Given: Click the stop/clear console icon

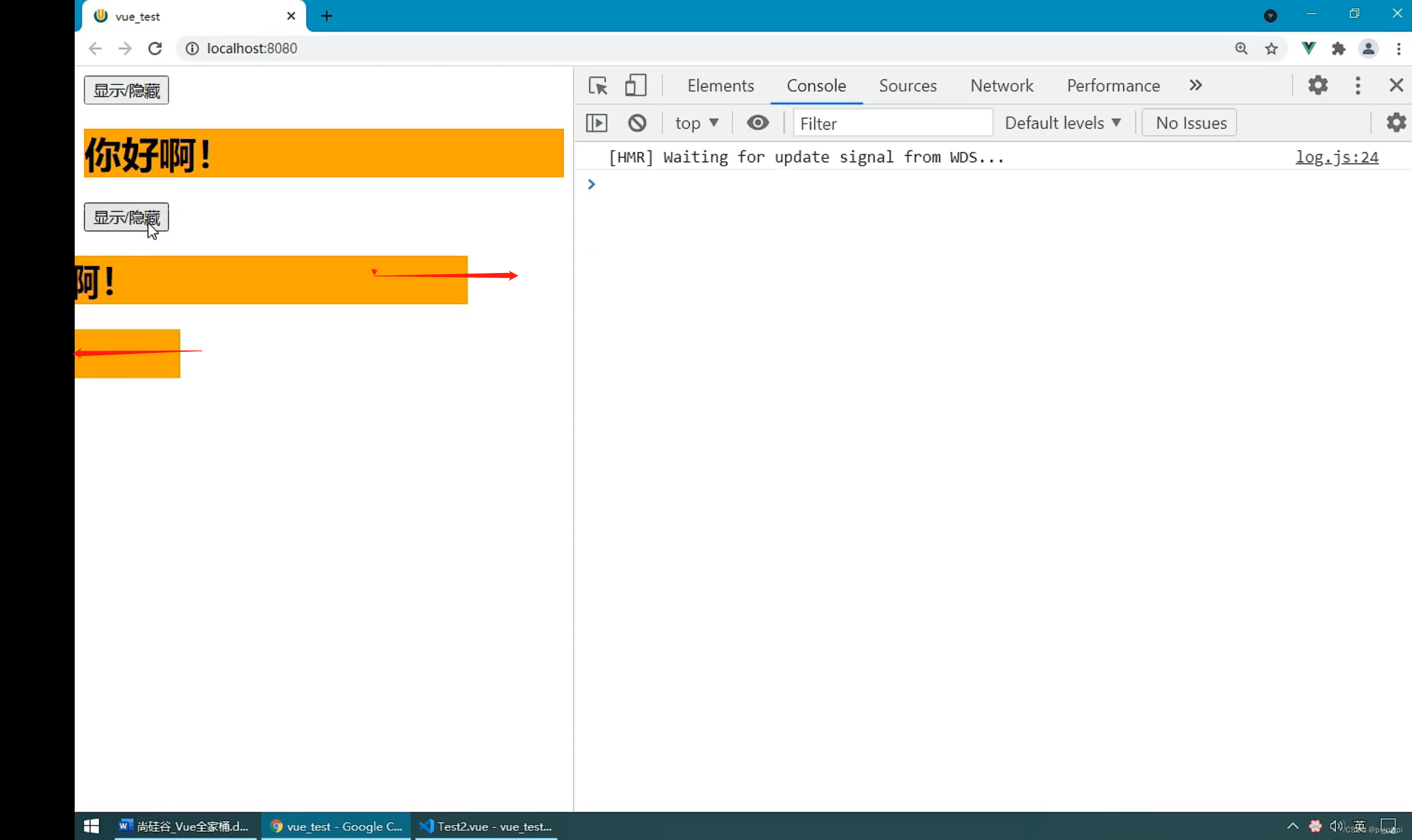Looking at the screenshot, I should pos(637,123).
